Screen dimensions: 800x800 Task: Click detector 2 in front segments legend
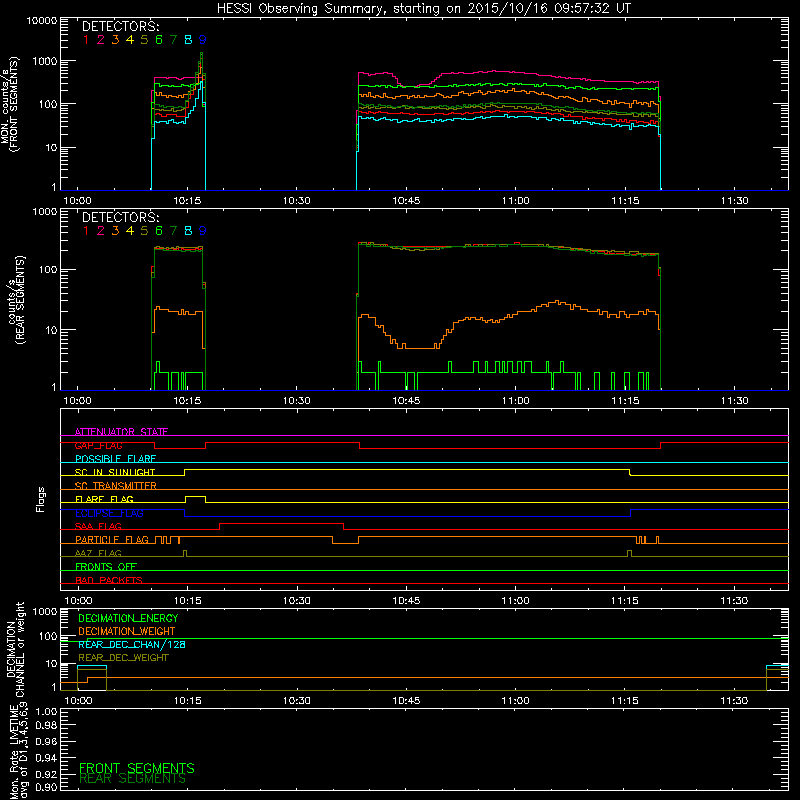[x=101, y=40]
